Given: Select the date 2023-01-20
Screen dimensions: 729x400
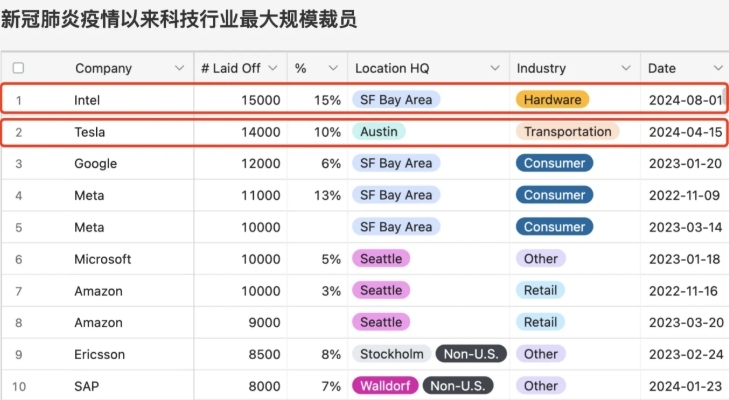Looking at the screenshot, I should pos(685,164).
